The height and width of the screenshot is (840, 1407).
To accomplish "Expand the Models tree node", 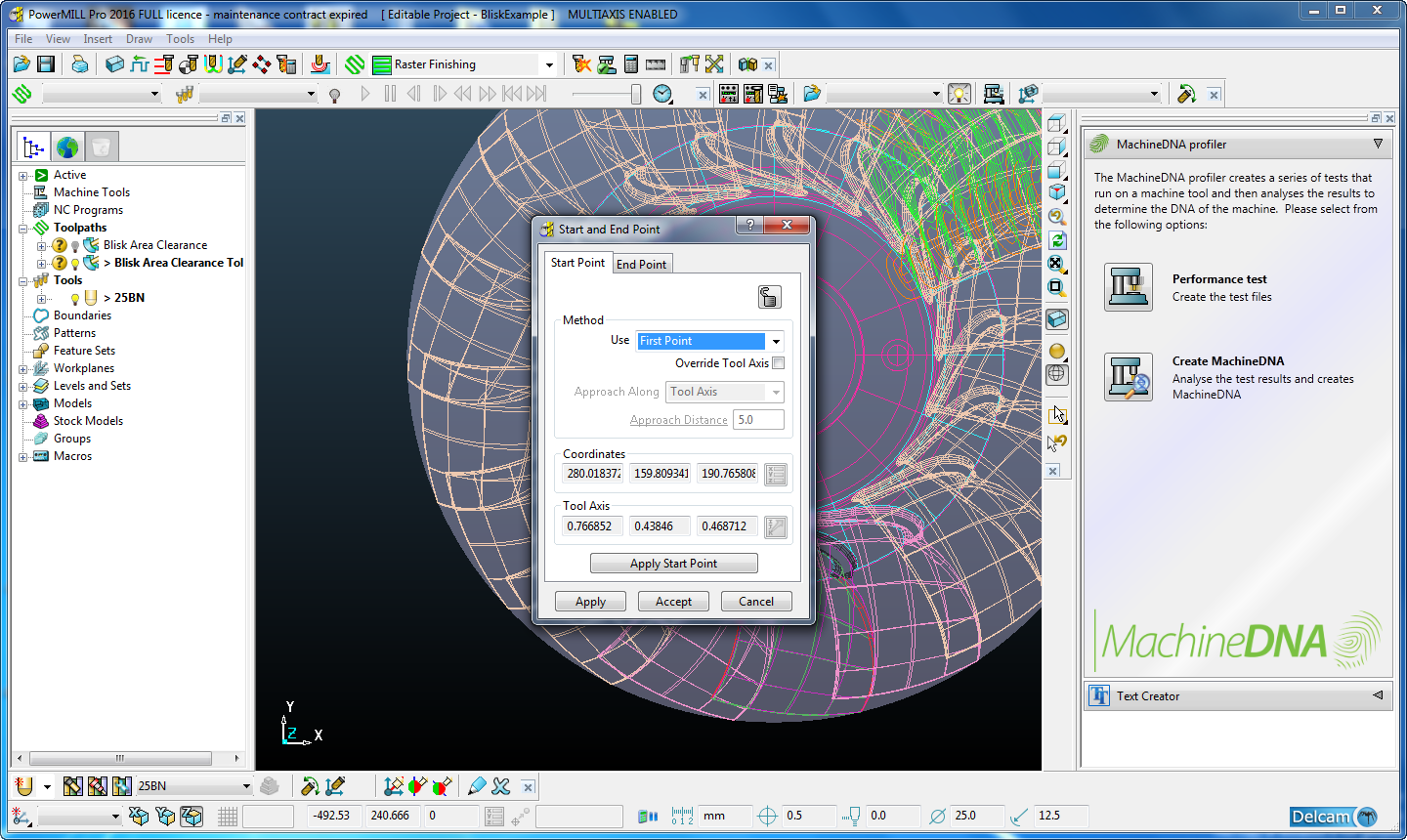I will [23, 404].
